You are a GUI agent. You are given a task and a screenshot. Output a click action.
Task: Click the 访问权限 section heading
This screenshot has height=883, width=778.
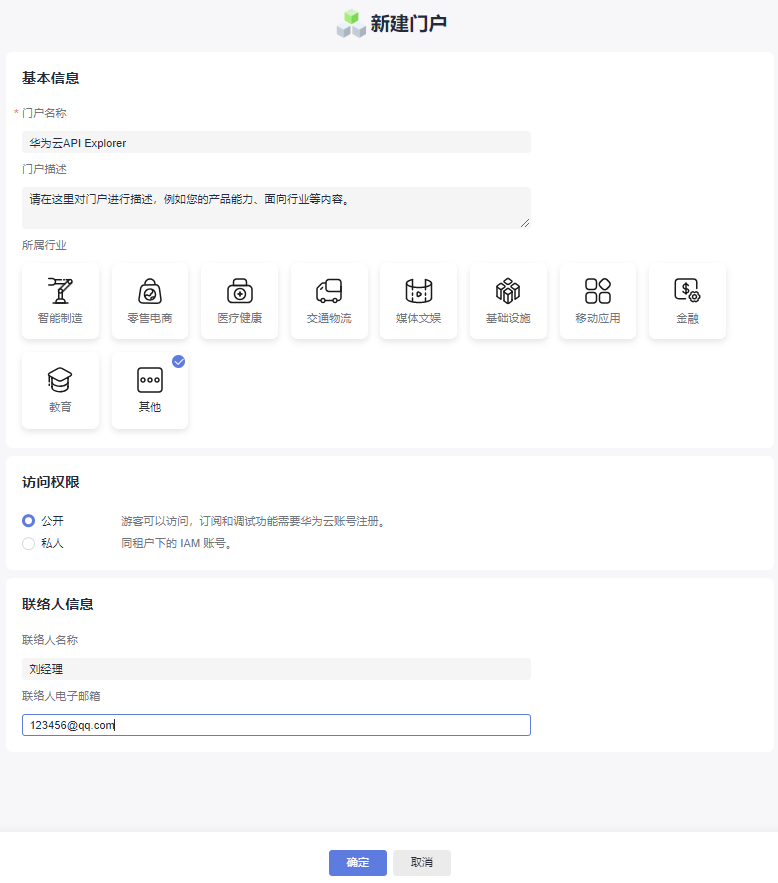click(51, 482)
